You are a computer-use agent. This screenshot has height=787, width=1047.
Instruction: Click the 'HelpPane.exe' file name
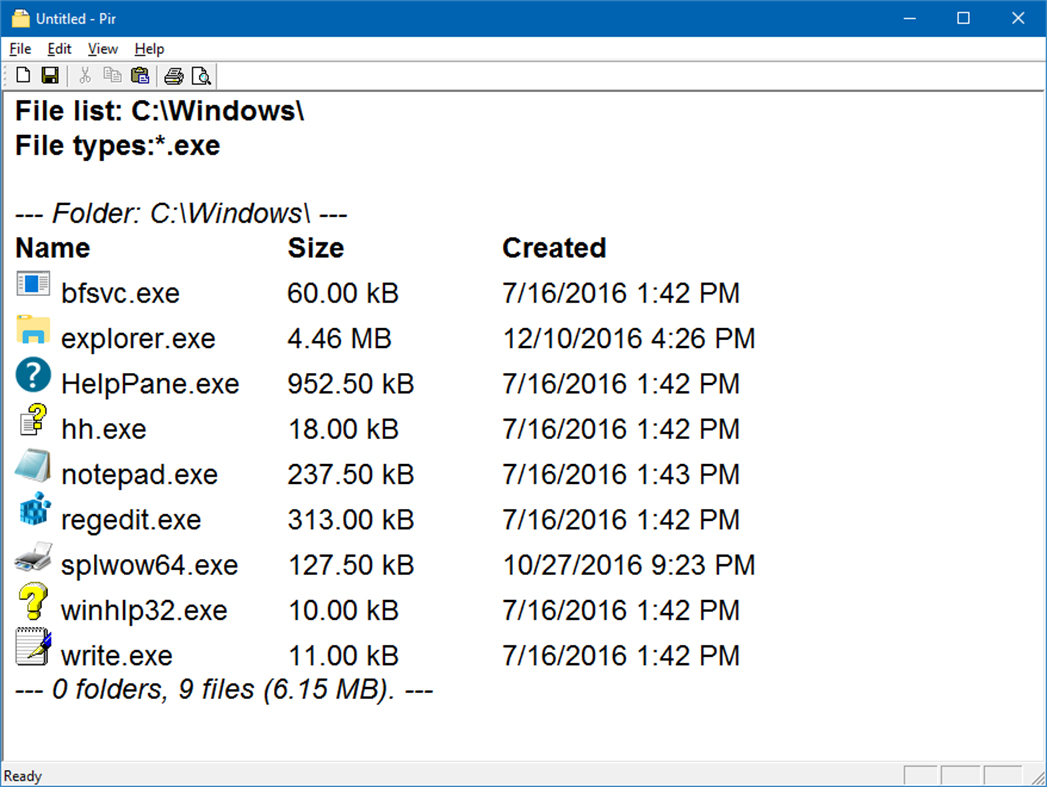(150, 384)
